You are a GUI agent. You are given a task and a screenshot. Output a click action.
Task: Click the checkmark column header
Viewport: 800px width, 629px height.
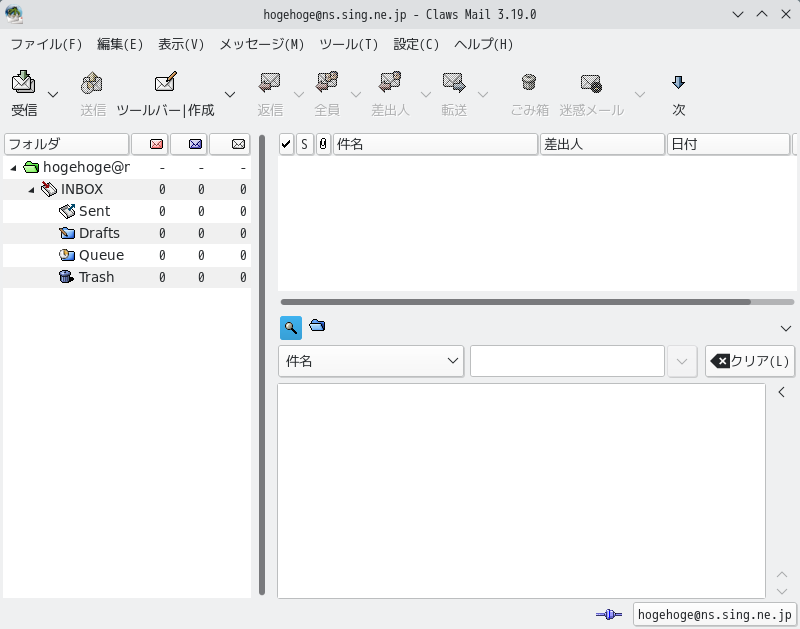[286, 144]
